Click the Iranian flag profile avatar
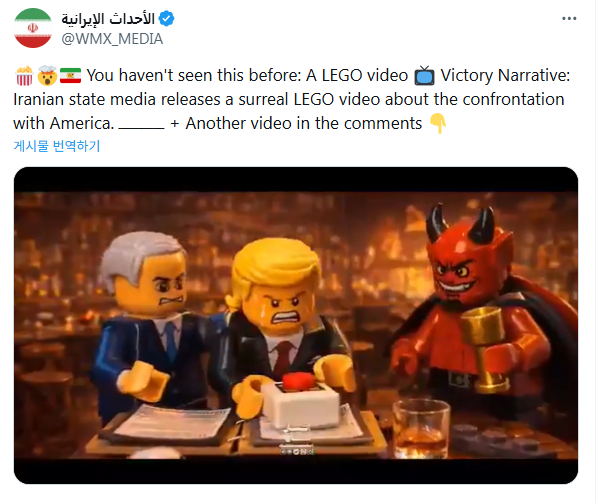Screen dimensions: 601x503 click(33, 28)
